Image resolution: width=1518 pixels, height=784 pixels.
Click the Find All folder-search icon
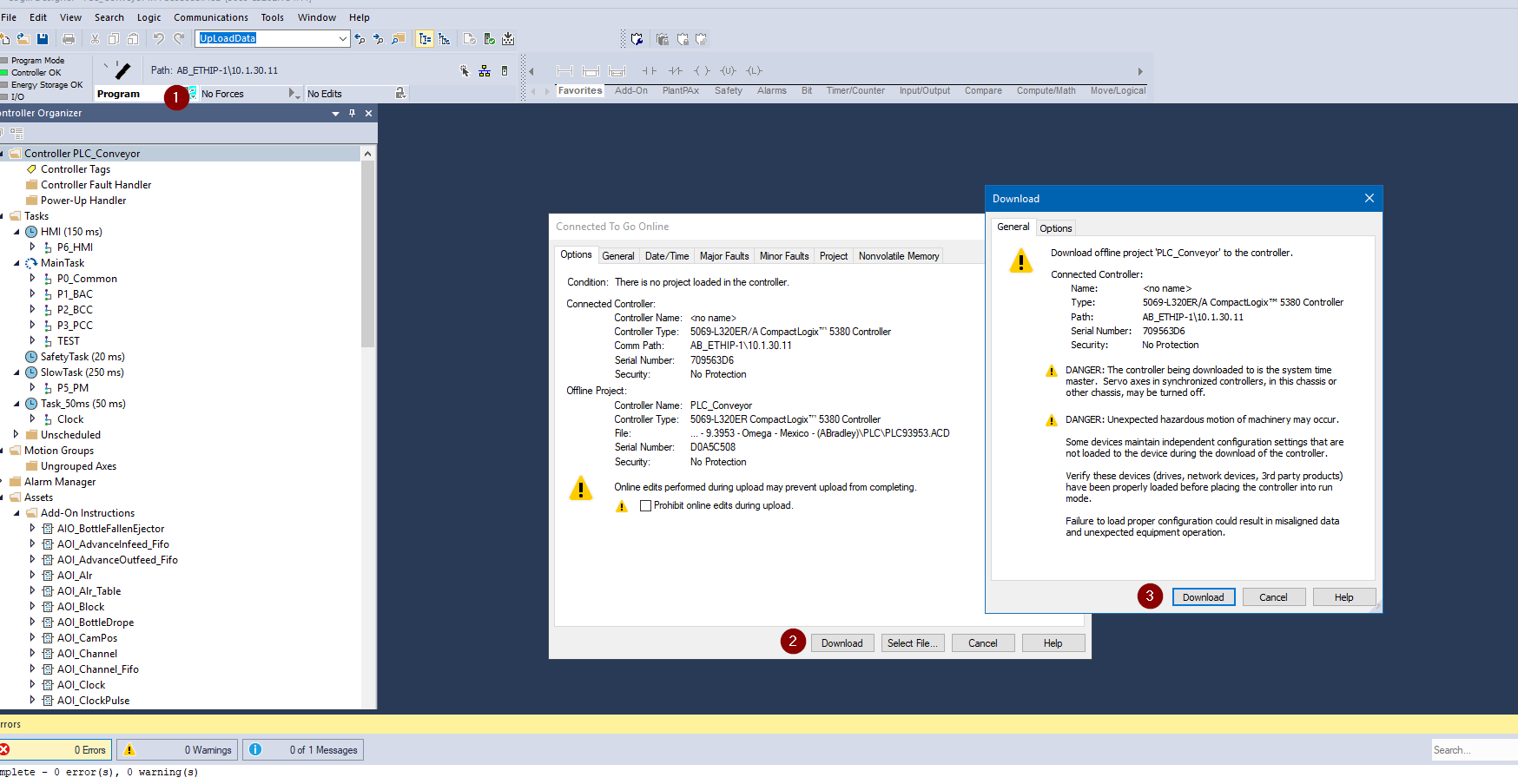(398, 39)
